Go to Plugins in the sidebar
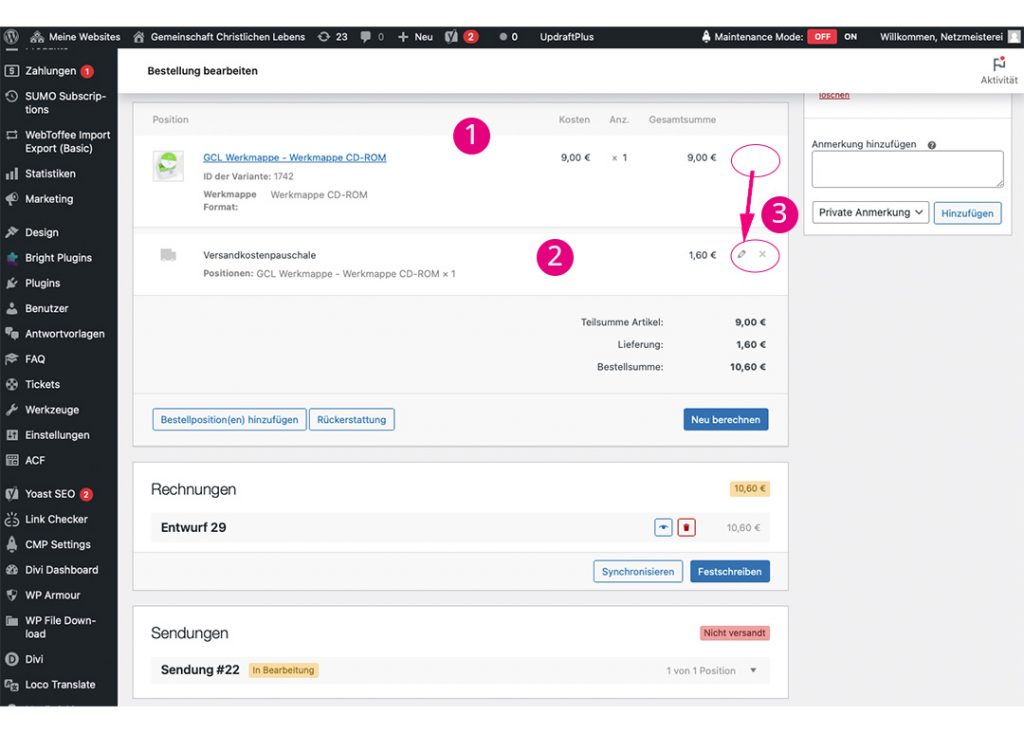This screenshot has height=733, width=1024. tap(43, 283)
